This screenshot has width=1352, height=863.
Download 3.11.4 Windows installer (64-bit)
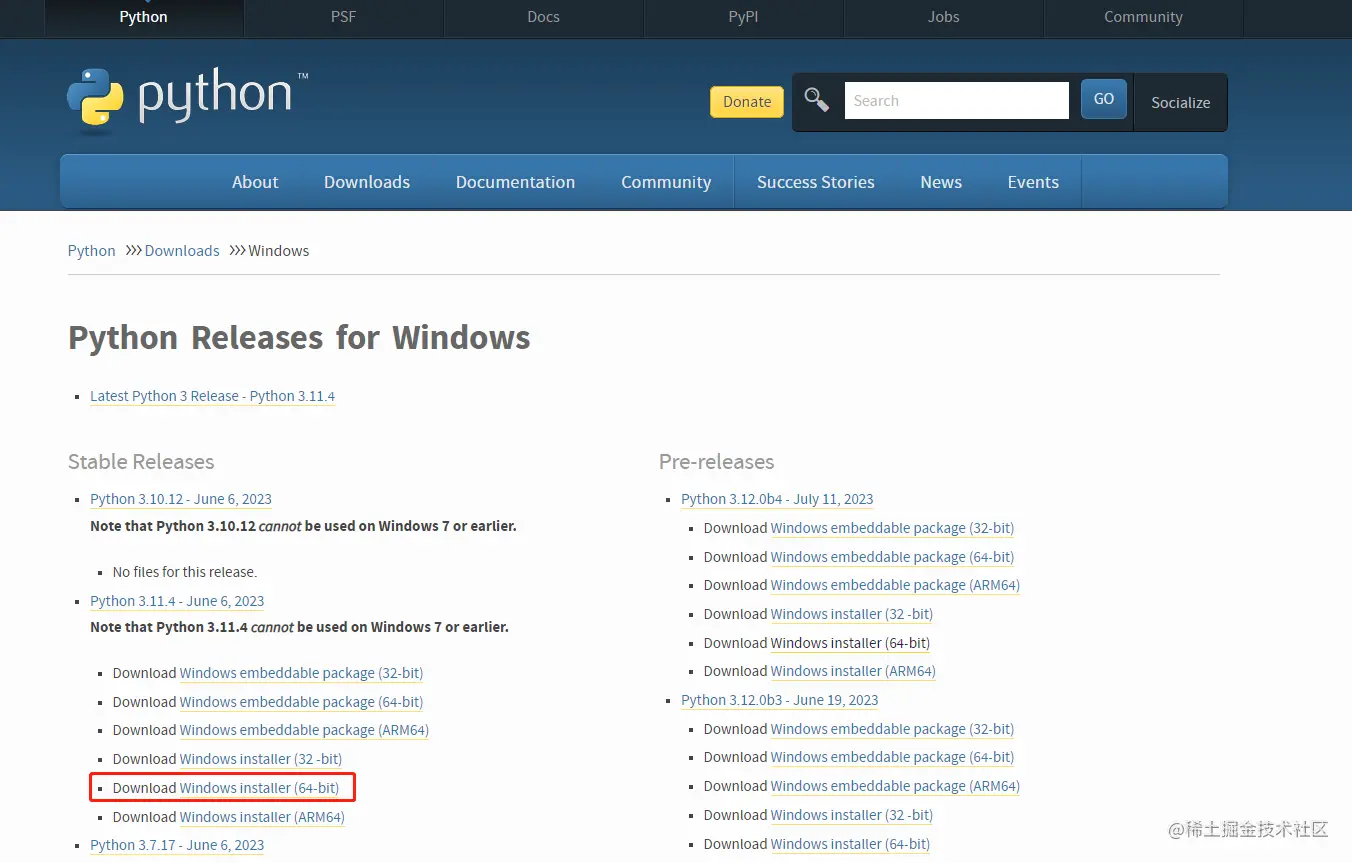coord(259,788)
